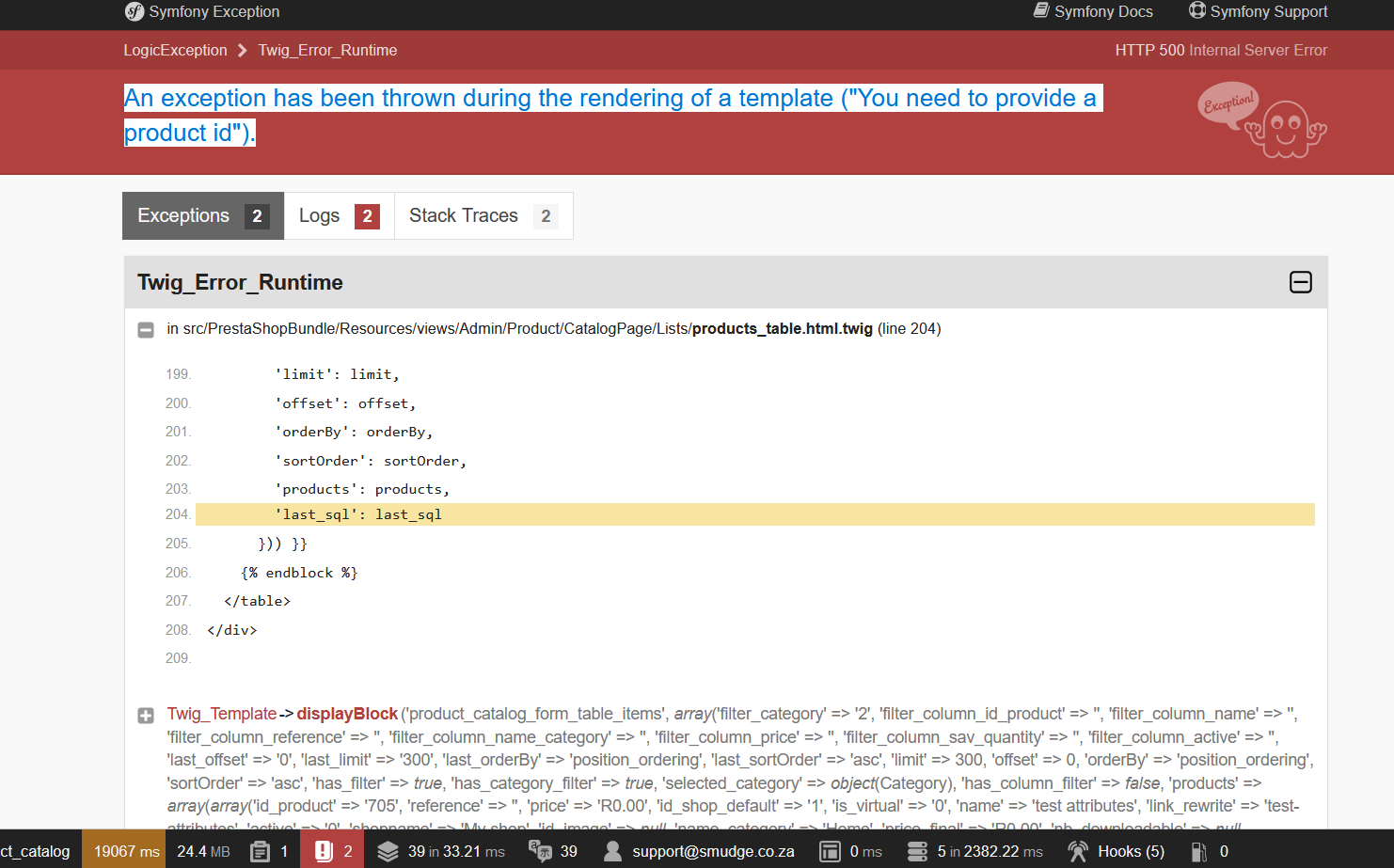This screenshot has width=1394, height=868.
Task: Click the user security icon
Action: tap(612, 851)
